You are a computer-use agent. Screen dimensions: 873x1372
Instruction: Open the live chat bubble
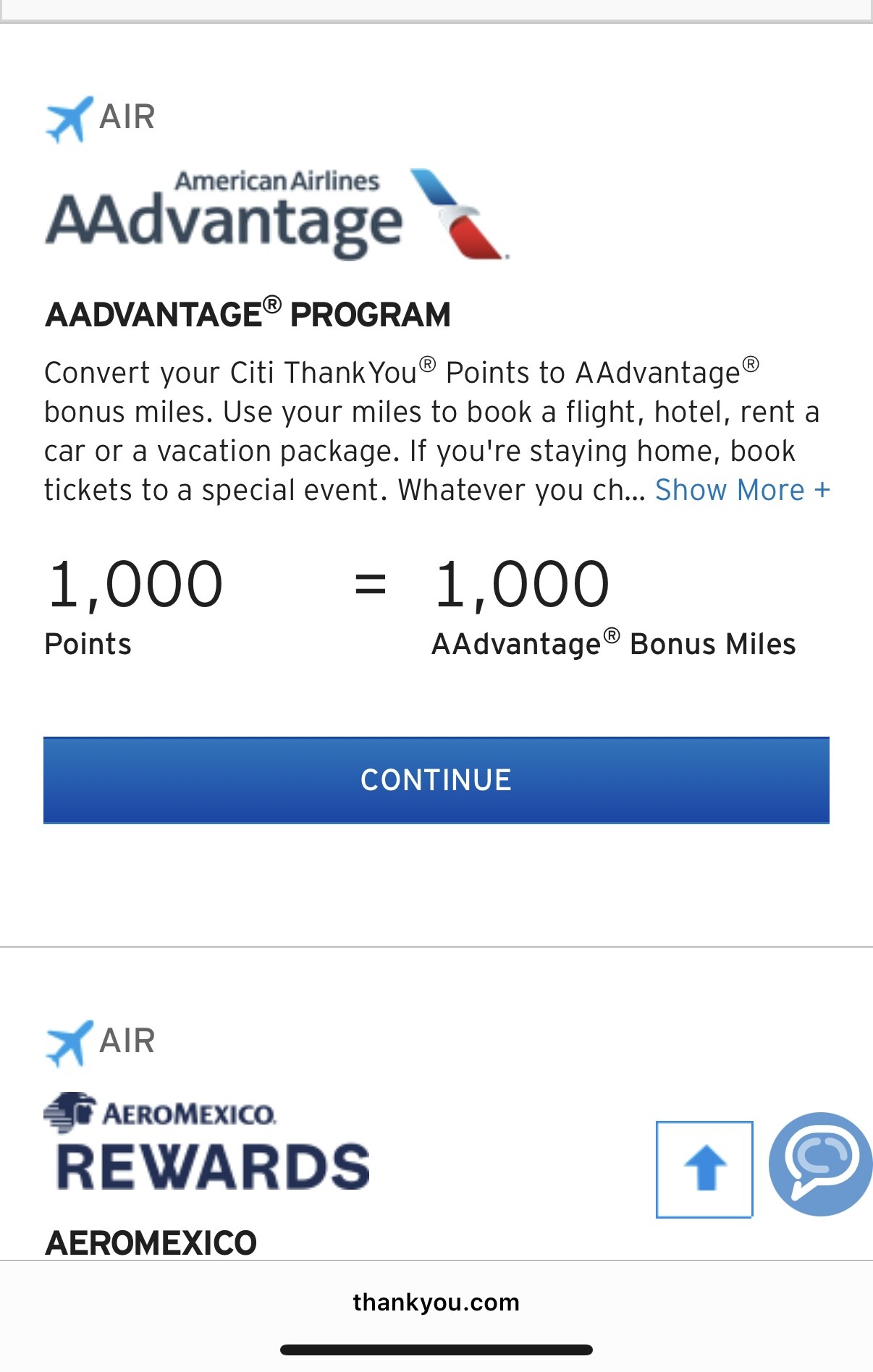821,1164
